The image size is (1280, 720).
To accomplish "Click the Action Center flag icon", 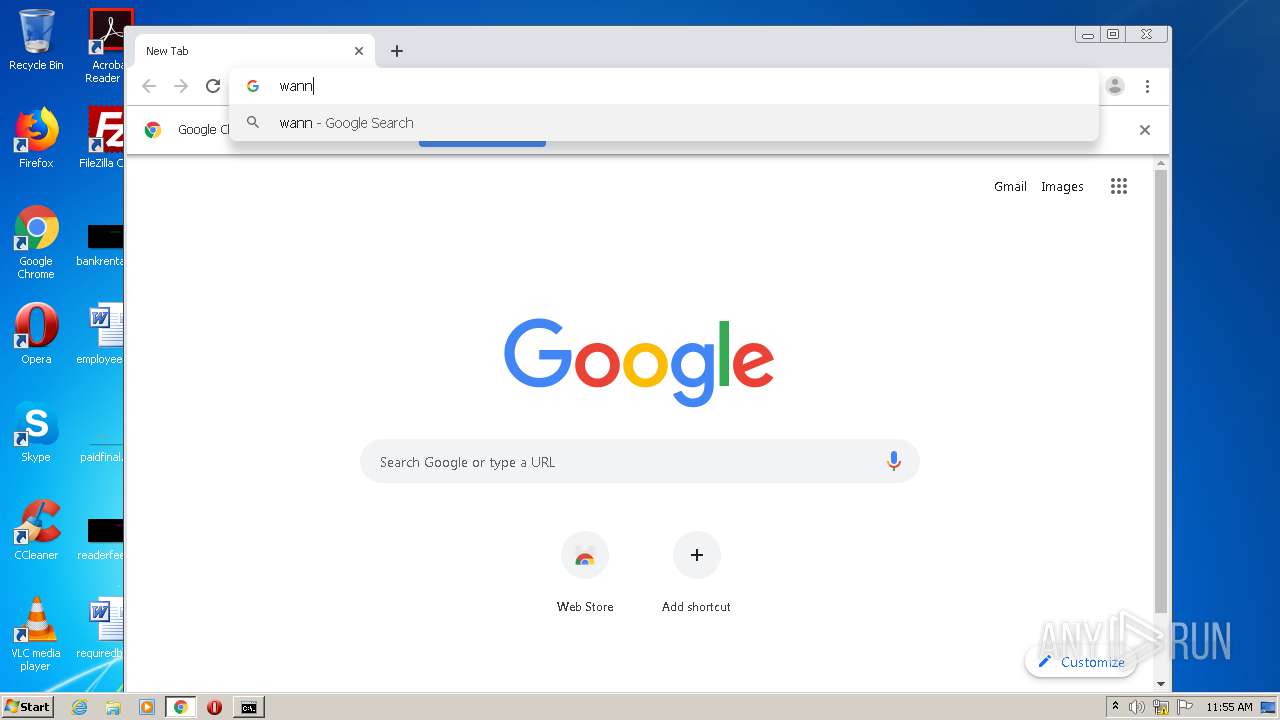I will click(x=1185, y=707).
